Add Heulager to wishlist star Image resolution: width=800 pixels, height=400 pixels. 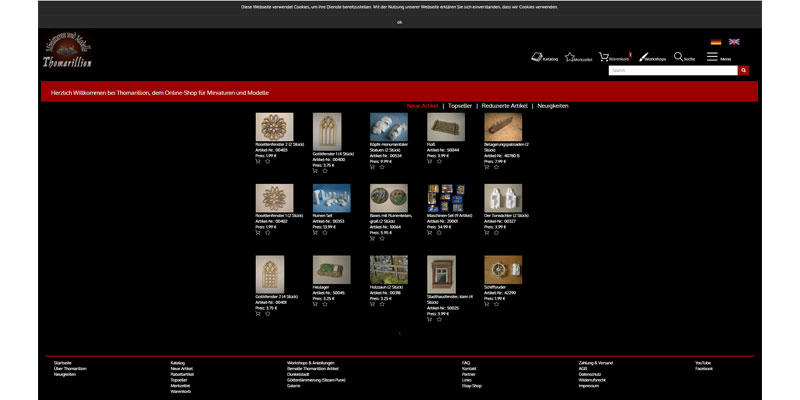tap(325, 304)
